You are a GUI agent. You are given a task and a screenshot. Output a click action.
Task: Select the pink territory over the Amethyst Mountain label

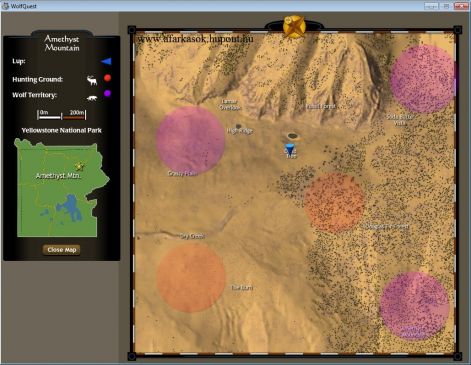(x=415, y=306)
